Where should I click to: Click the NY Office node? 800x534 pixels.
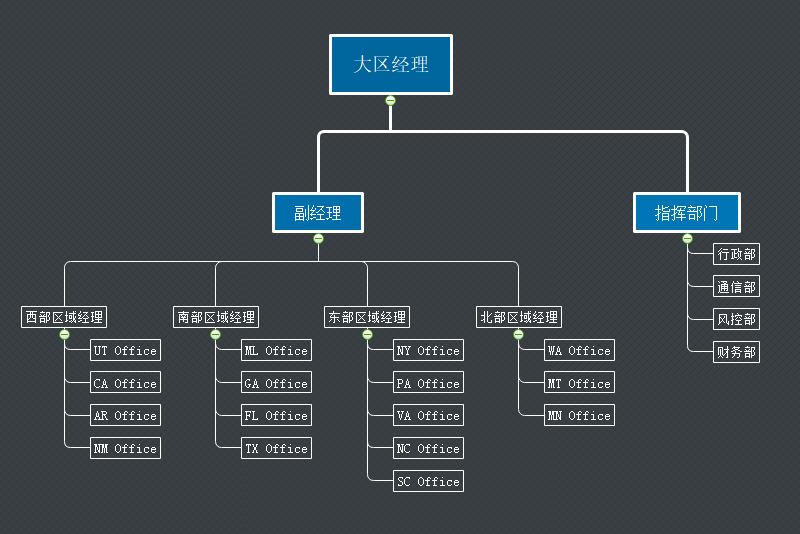pos(429,350)
